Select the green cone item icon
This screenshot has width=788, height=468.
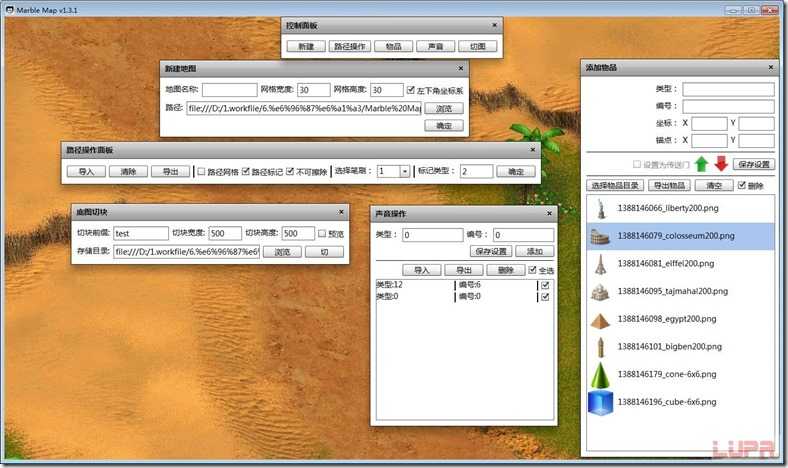[601, 375]
